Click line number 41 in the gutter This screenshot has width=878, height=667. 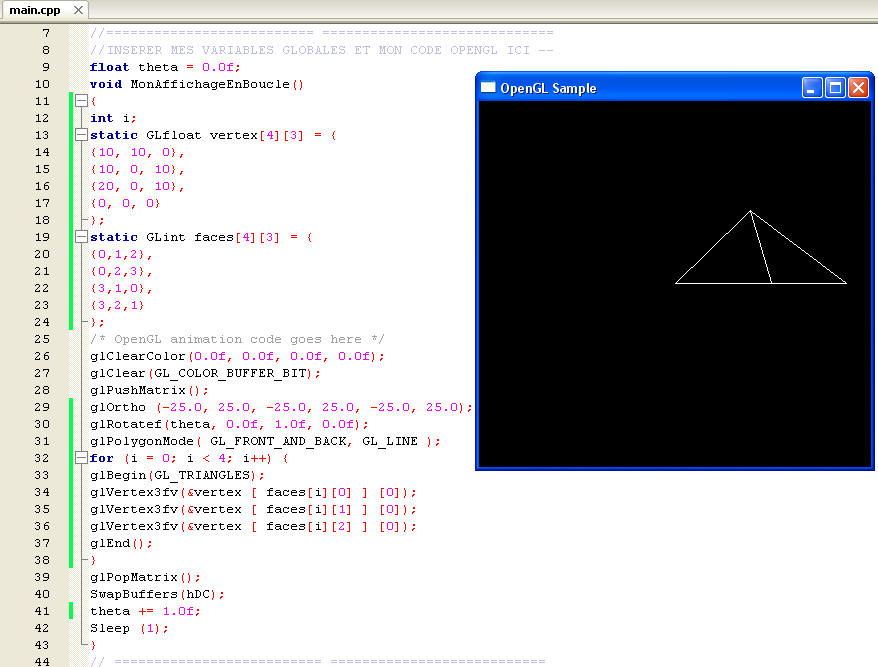click(42, 611)
